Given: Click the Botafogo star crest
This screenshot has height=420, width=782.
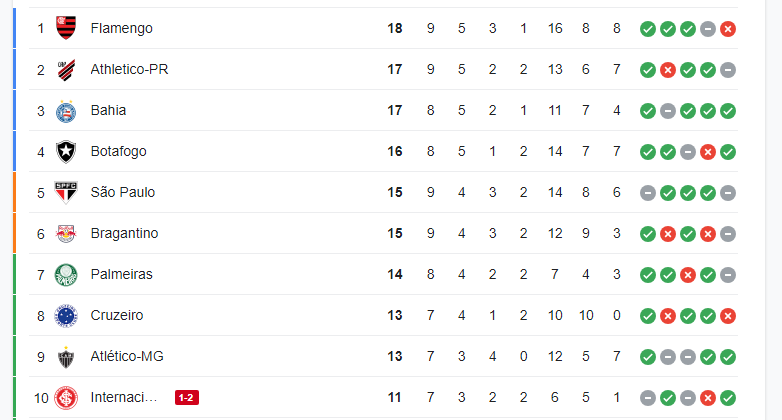Looking at the screenshot, I should click(66, 152).
